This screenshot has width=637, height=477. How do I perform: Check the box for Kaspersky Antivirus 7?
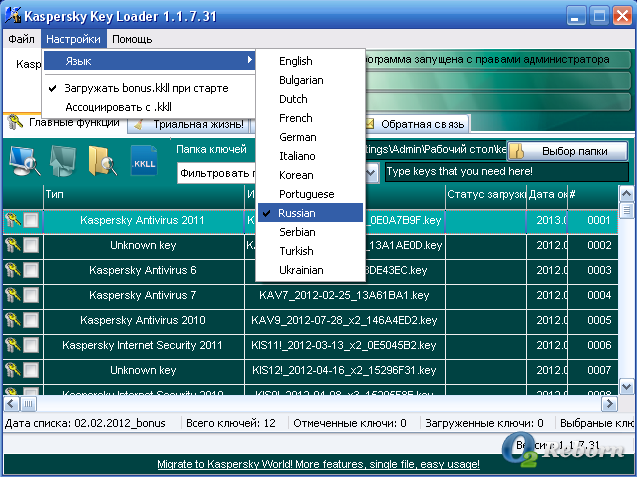31,295
